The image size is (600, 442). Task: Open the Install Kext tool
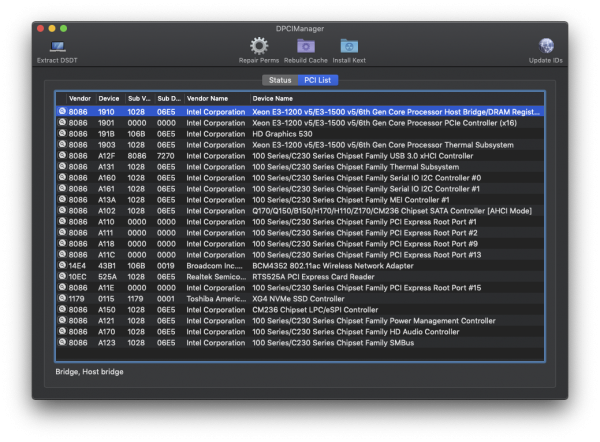pyautogui.click(x=349, y=46)
